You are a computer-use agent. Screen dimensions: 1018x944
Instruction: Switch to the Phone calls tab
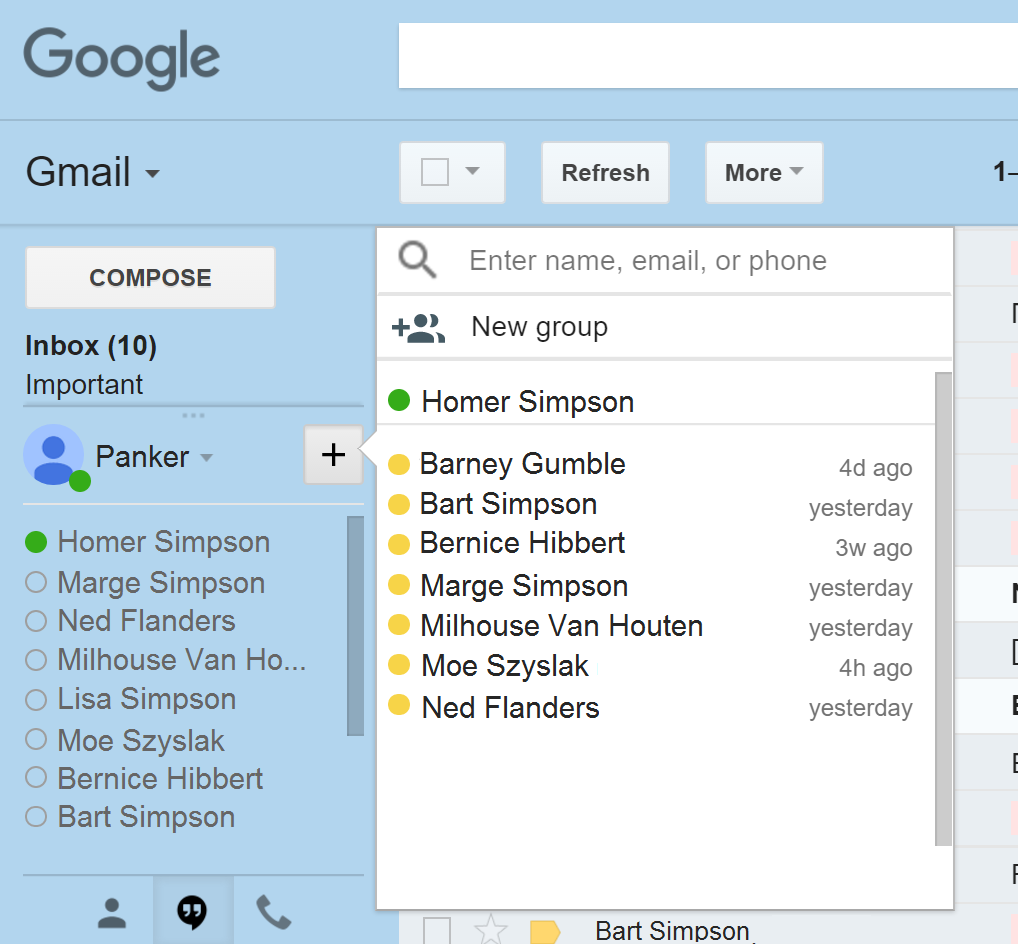pyautogui.click(x=273, y=912)
